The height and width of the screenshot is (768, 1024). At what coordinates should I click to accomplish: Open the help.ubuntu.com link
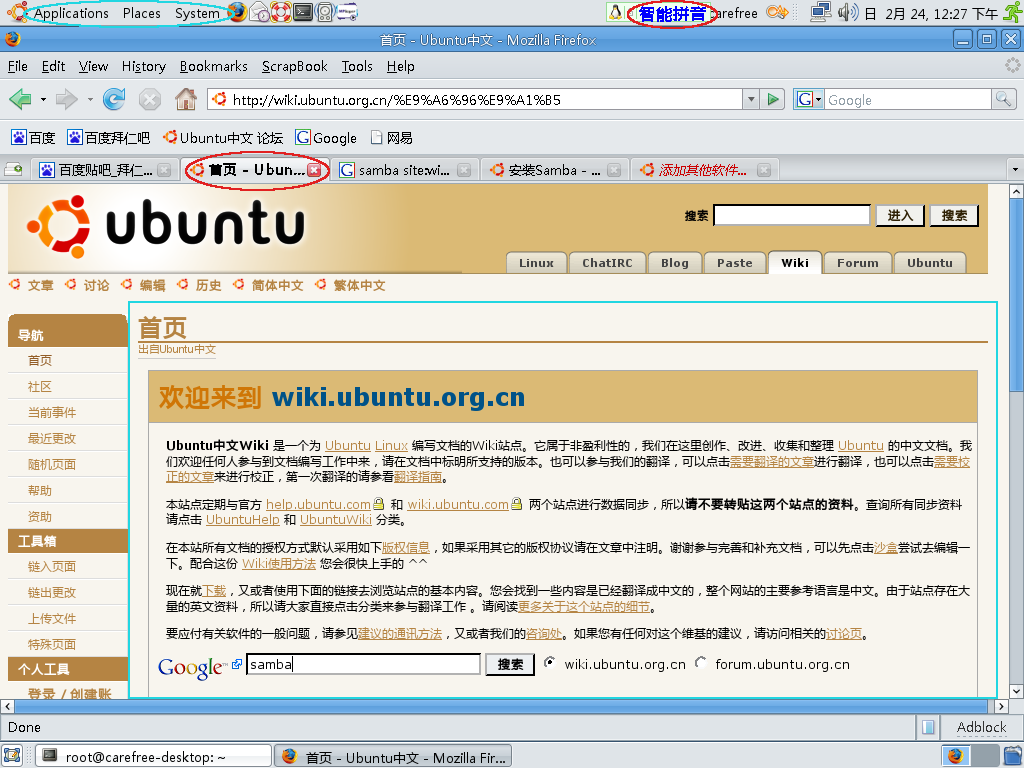pos(318,504)
